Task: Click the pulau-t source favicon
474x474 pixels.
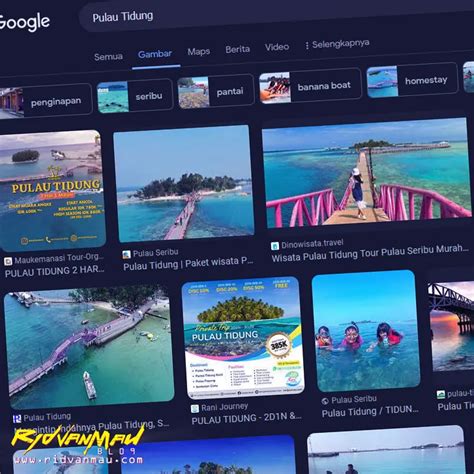Action: tap(441, 395)
